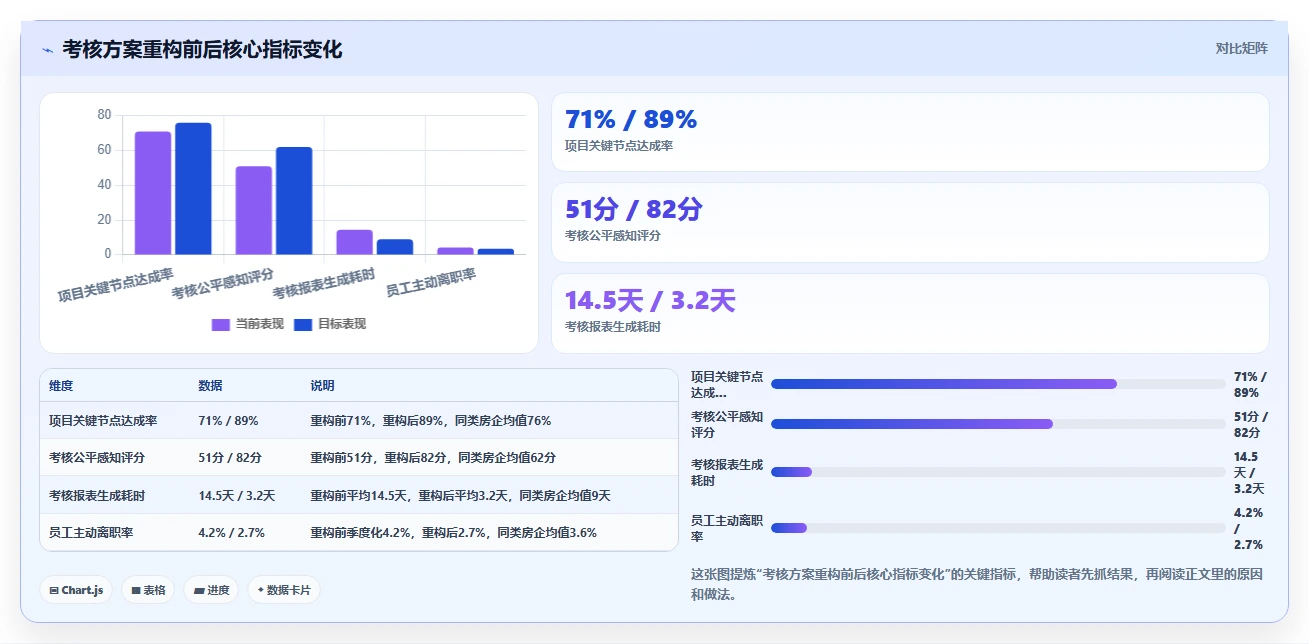This screenshot has height=644, width=1309.
Task: Click progress bar for 考核公平感知评分
Action: pos(998,424)
